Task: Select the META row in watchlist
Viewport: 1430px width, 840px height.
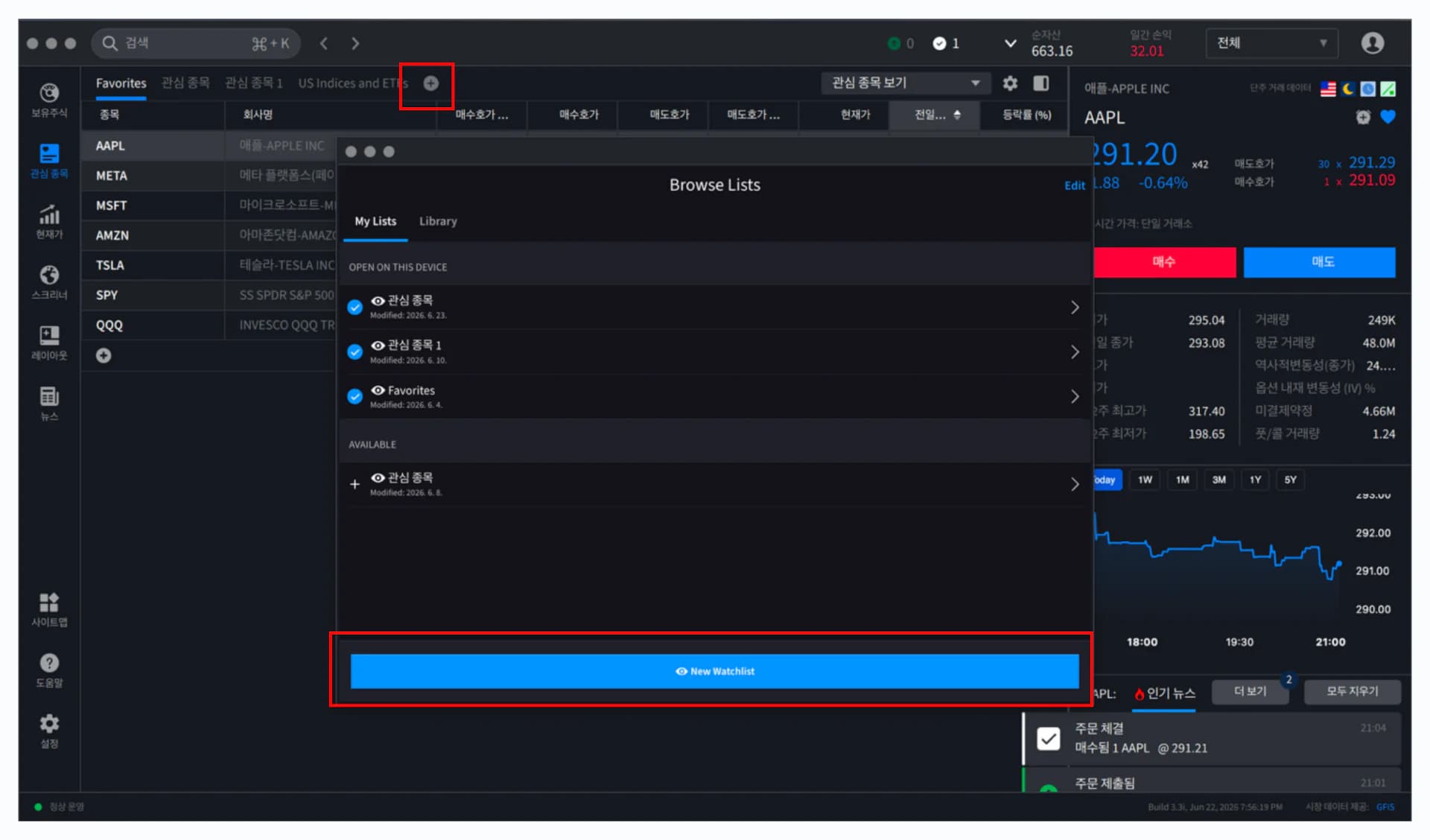Action: pyautogui.click(x=209, y=176)
